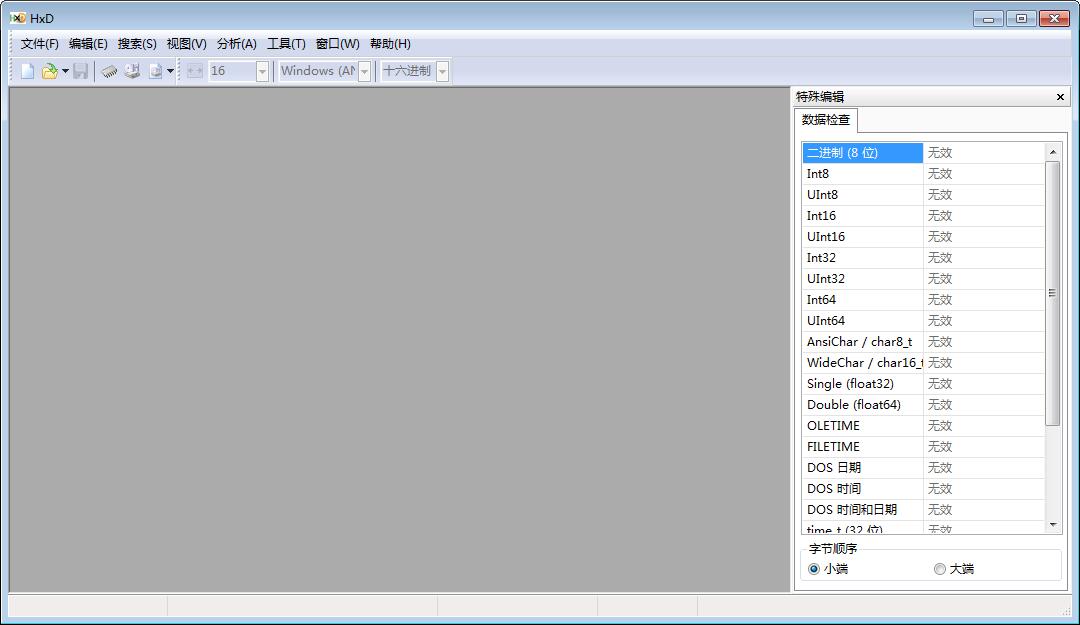Select the DOS 日期 row
Screen dimensions: 1080x625
(x=923, y=468)
